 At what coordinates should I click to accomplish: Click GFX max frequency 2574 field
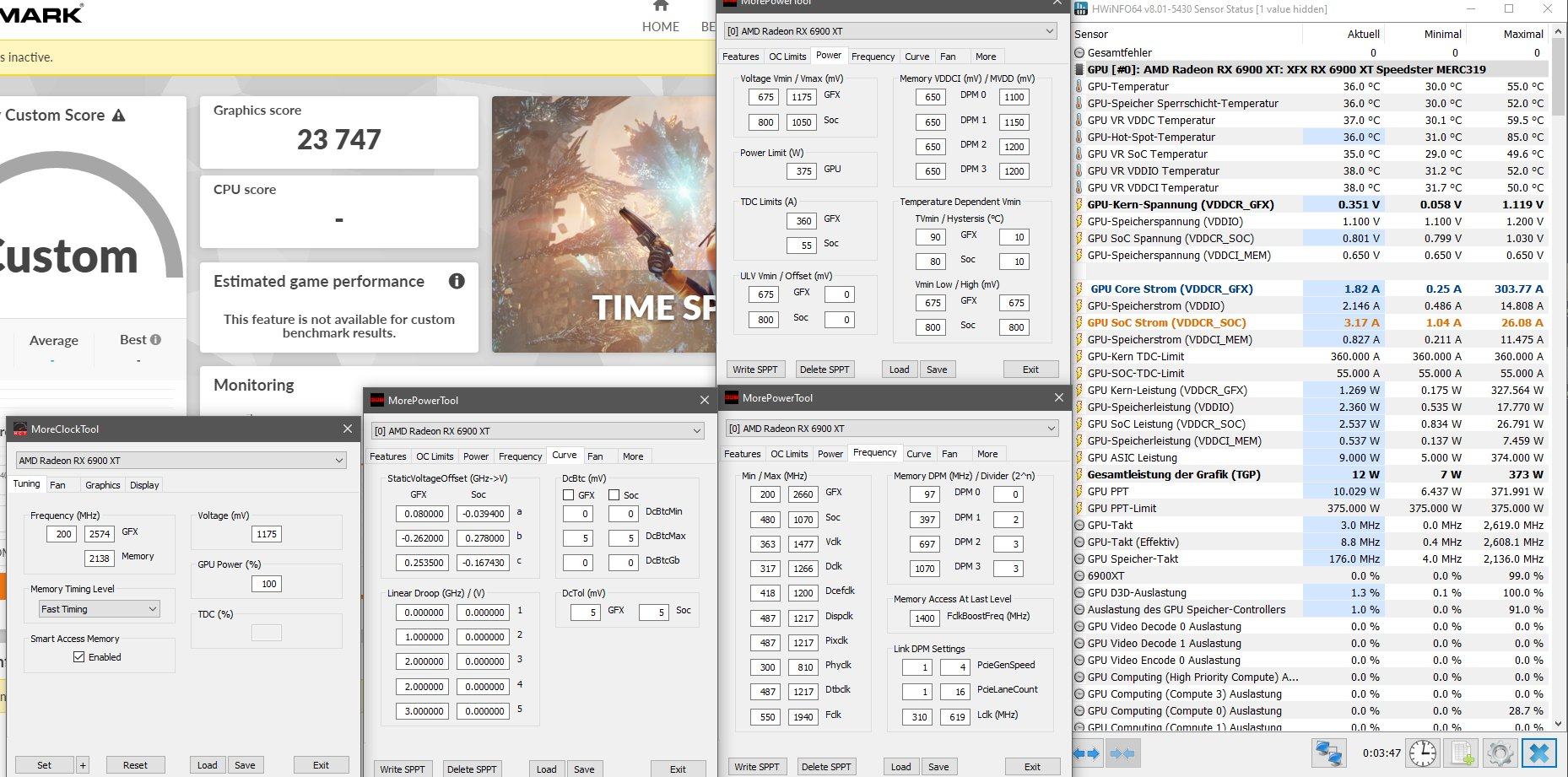click(x=100, y=534)
